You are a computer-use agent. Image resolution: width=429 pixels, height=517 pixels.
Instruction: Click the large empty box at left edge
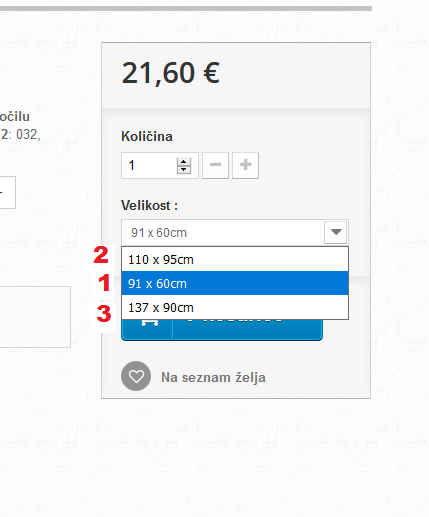(35, 317)
